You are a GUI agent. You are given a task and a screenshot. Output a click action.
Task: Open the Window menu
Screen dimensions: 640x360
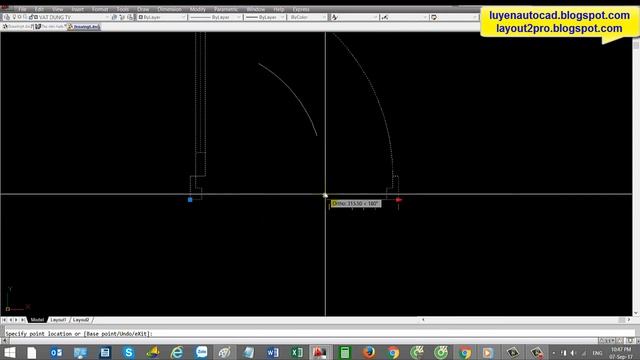coord(256,9)
